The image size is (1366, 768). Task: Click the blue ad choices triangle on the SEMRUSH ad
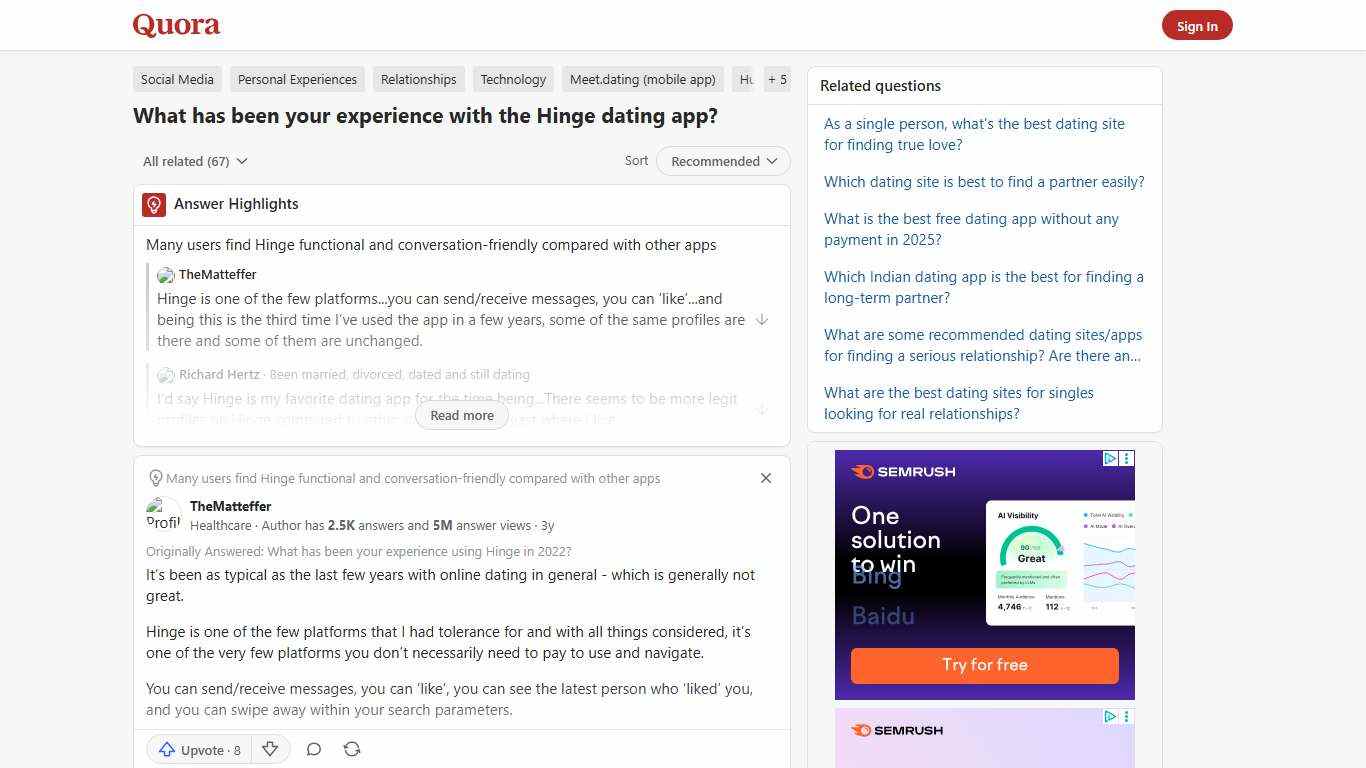[1109, 458]
